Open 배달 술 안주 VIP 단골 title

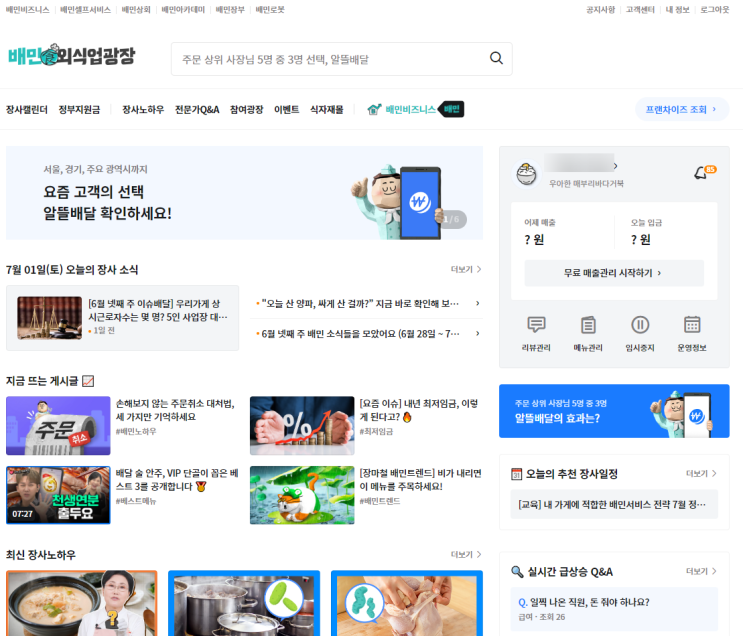[x=177, y=480]
